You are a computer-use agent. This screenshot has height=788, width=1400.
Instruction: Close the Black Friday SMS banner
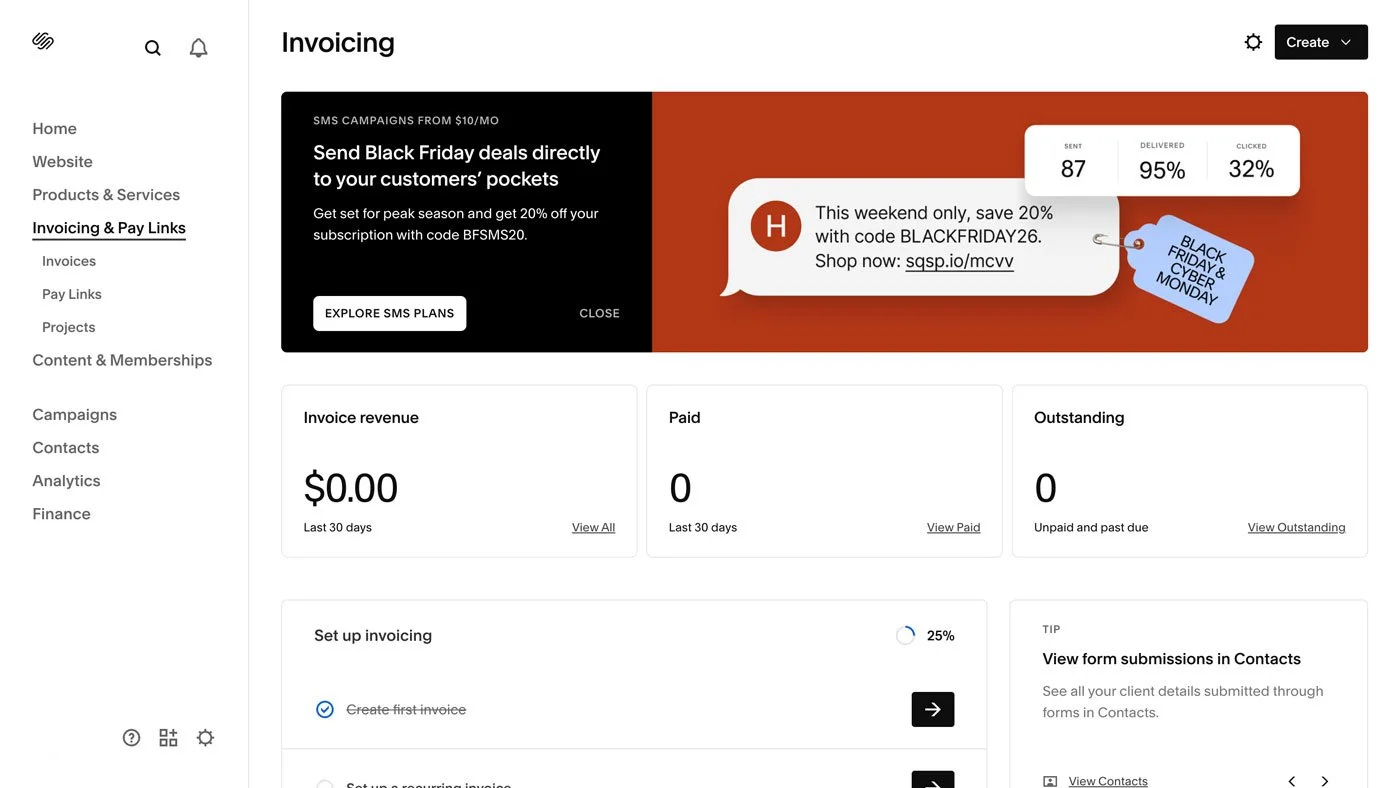[599, 313]
